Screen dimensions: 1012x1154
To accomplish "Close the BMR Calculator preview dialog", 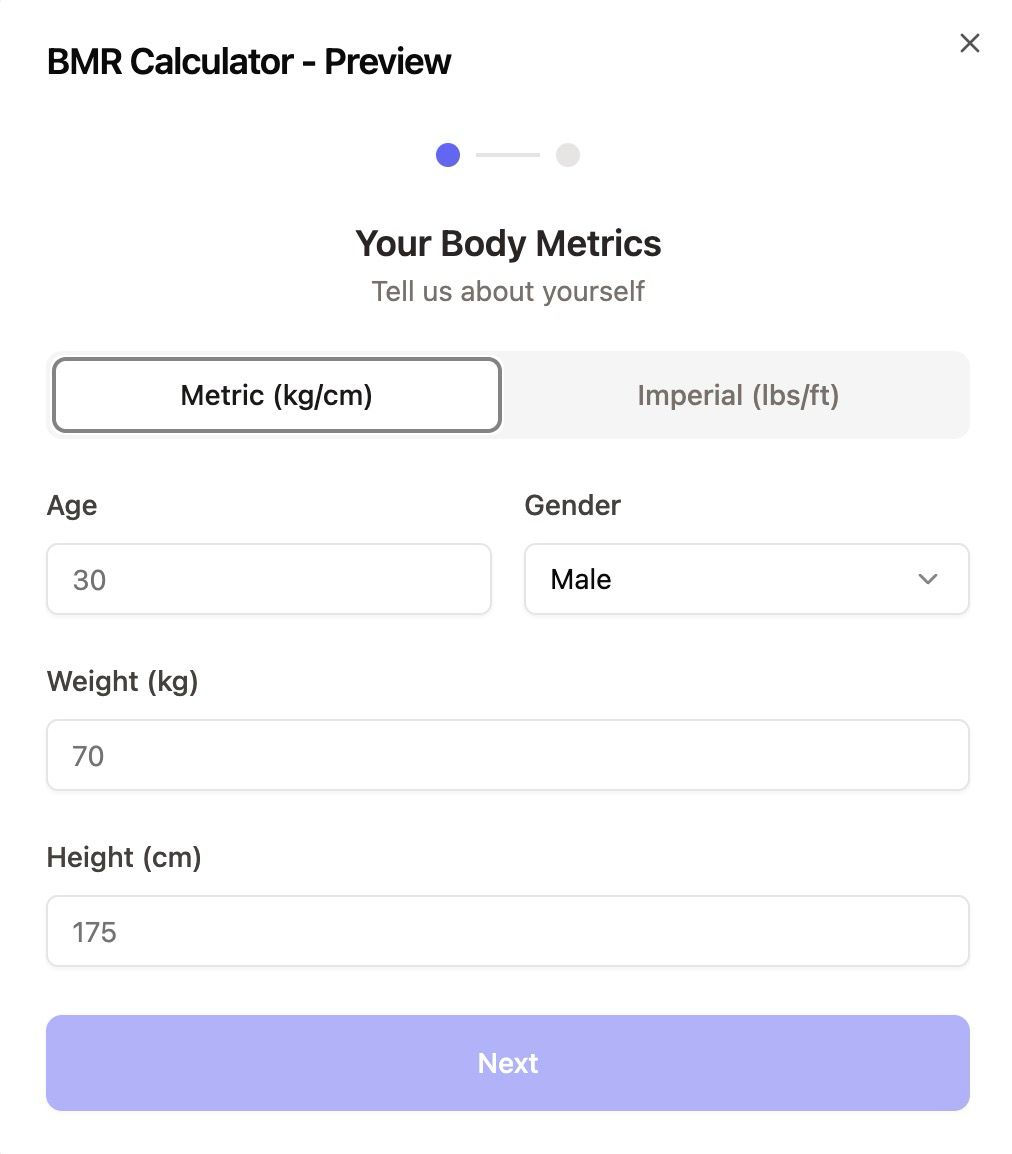I will click(x=969, y=43).
